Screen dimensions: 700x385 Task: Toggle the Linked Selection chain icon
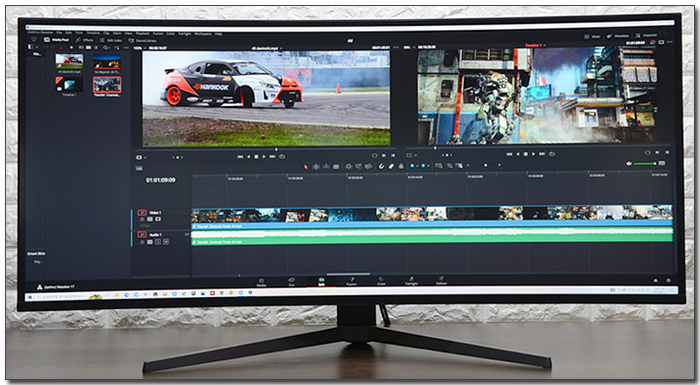point(391,166)
